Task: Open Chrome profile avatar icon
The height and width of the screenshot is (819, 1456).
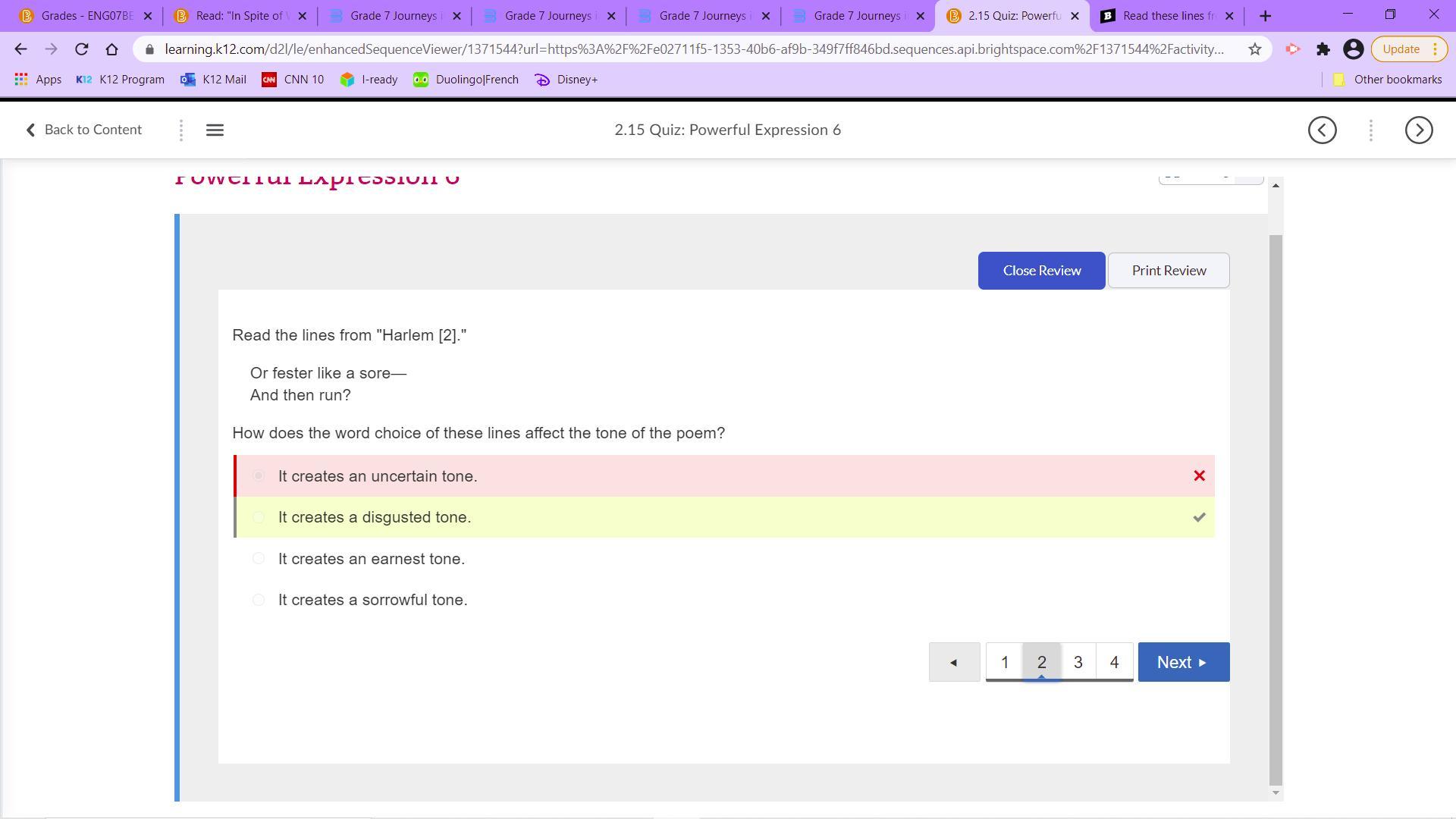Action: click(x=1353, y=49)
